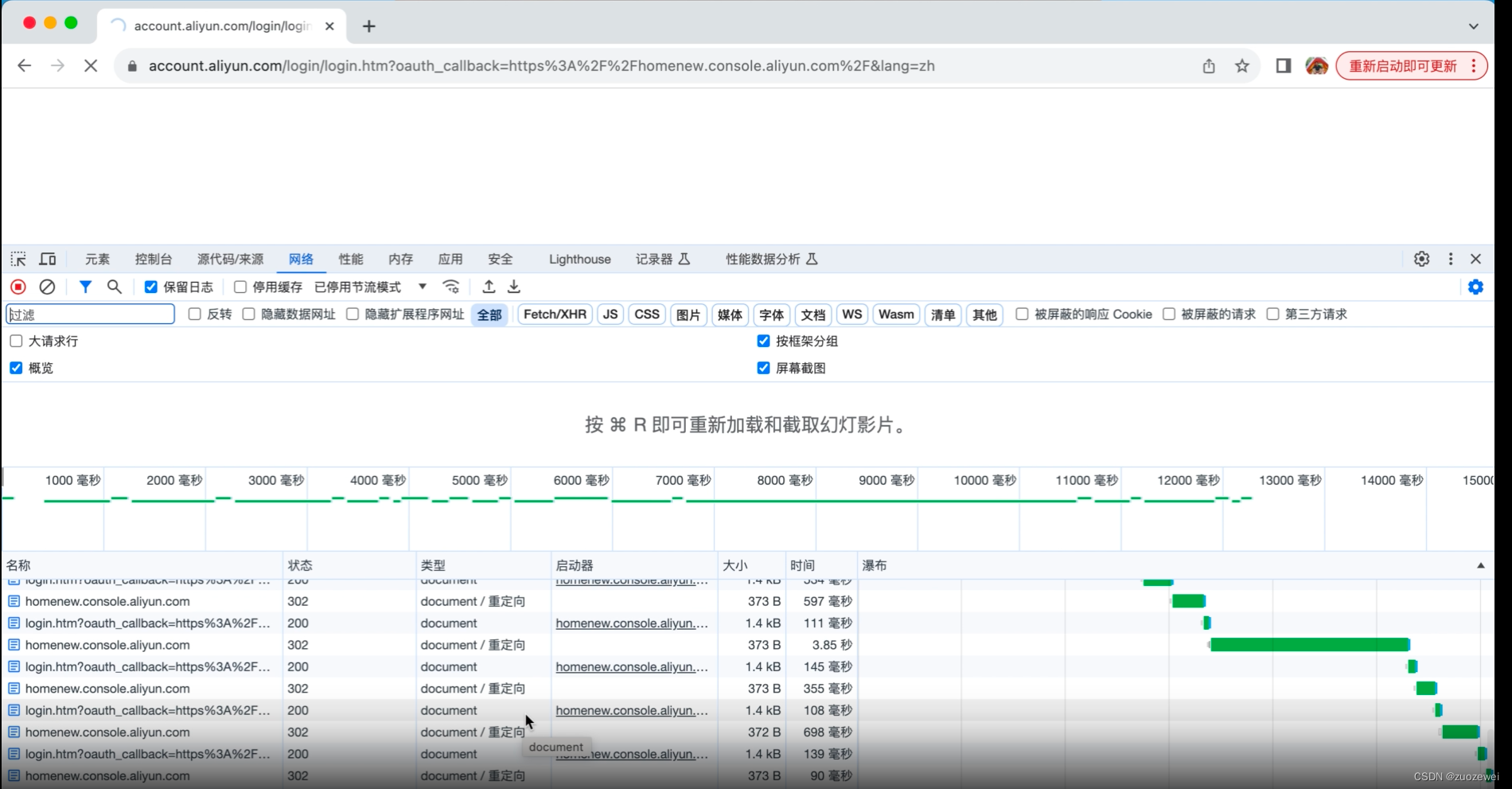Screen dimensions: 1512x789
Task: Filter requests by Fetch/XHR
Action: (x=555, y=314)
